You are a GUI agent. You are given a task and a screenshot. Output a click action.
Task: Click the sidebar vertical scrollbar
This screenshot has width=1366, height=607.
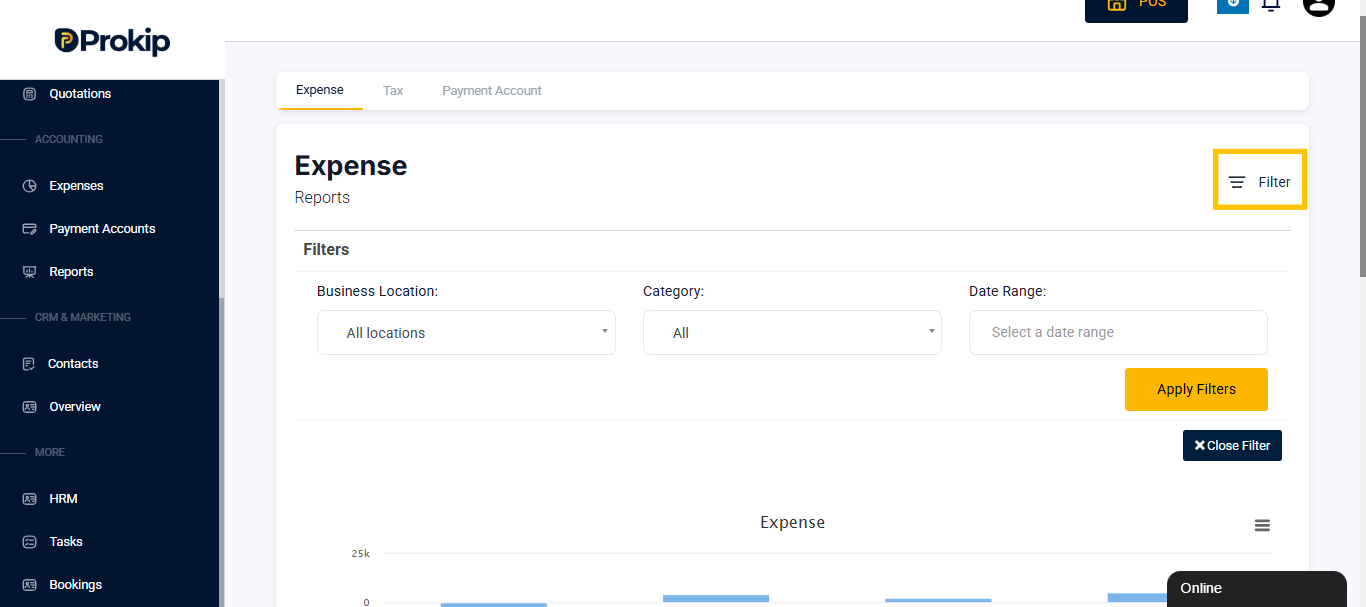(x=222, y=450)
